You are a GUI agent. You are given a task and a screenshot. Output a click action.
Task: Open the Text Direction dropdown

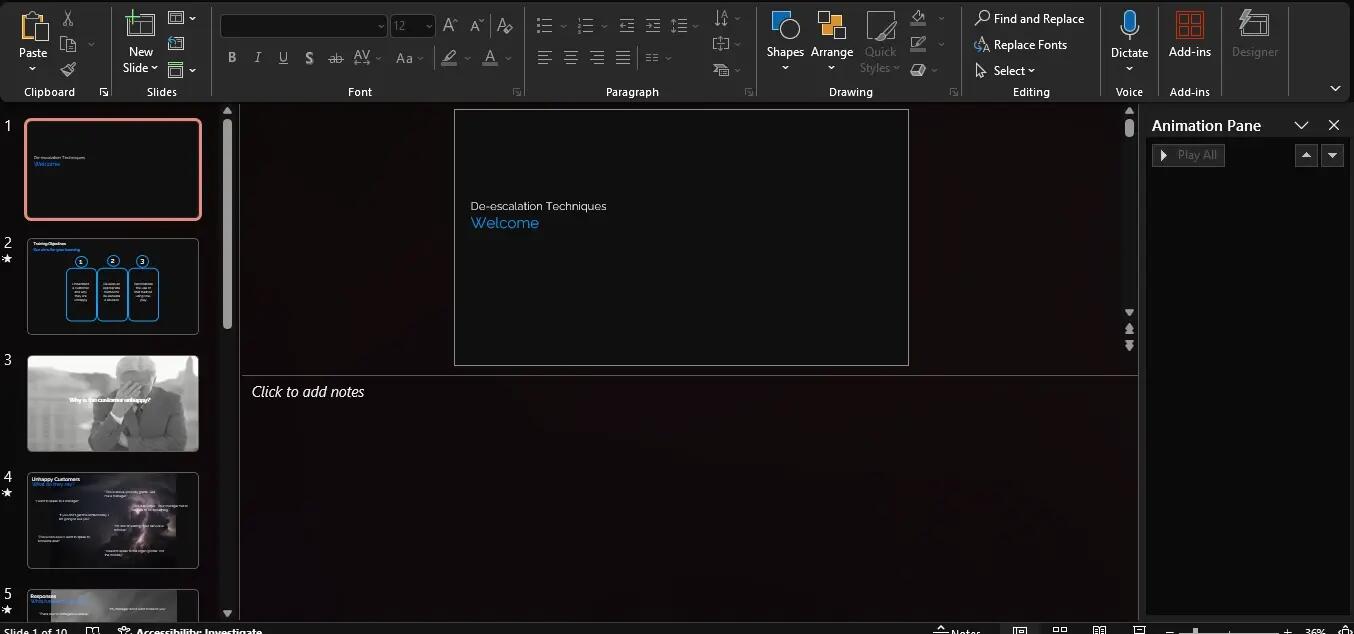(x=727, y=18)
